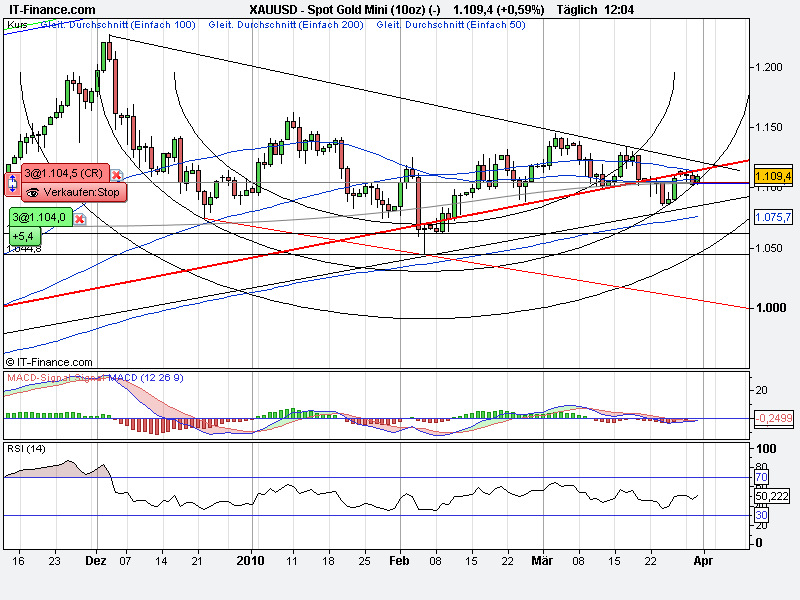
Task: Click the -0,2499 MACD value tag
Action: pyautogui.click(x=774, y=418)
